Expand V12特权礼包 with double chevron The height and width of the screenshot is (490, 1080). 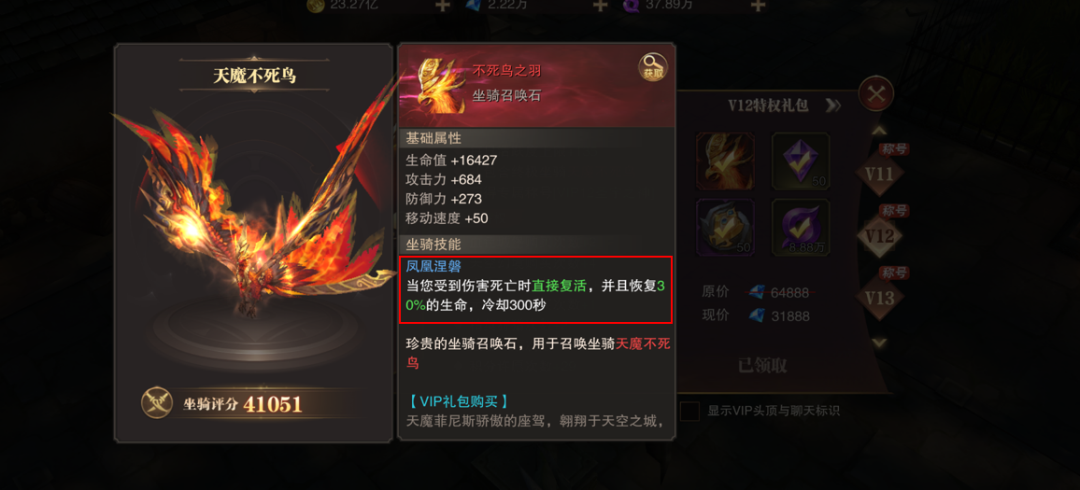click(x=833, y=106)
